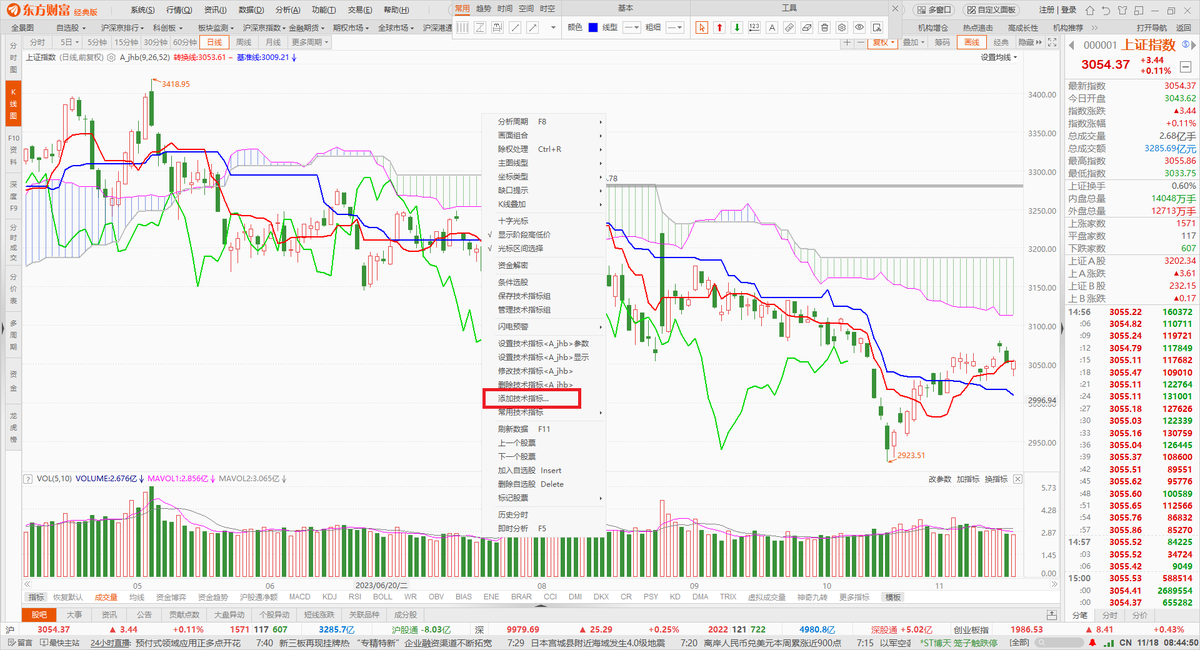Toggle the 画线 drawing mode button
The image size is (1200, 650).
click(x=970, y=42)
